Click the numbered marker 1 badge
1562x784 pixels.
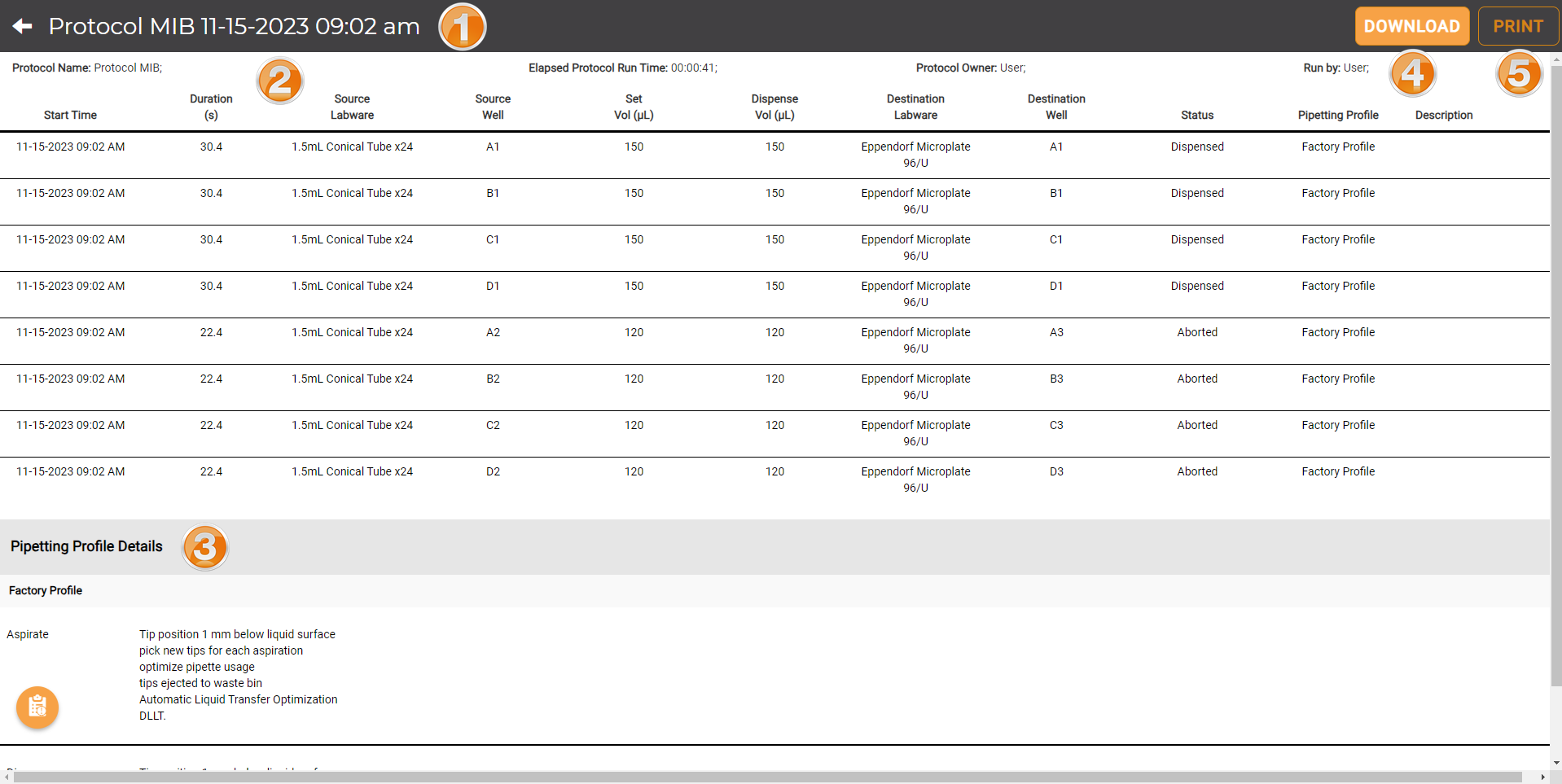462,28
